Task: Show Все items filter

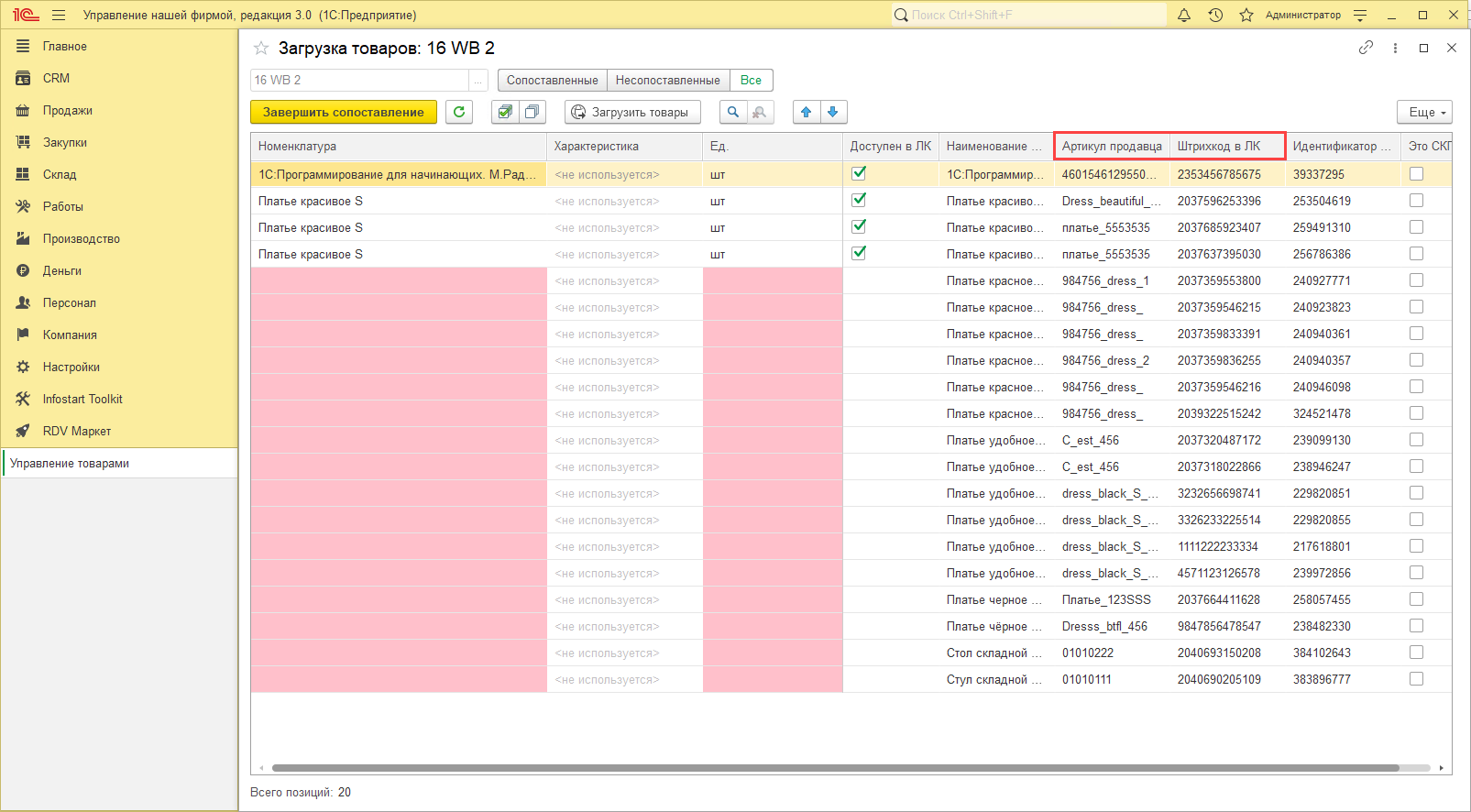Action: [752, 81]
